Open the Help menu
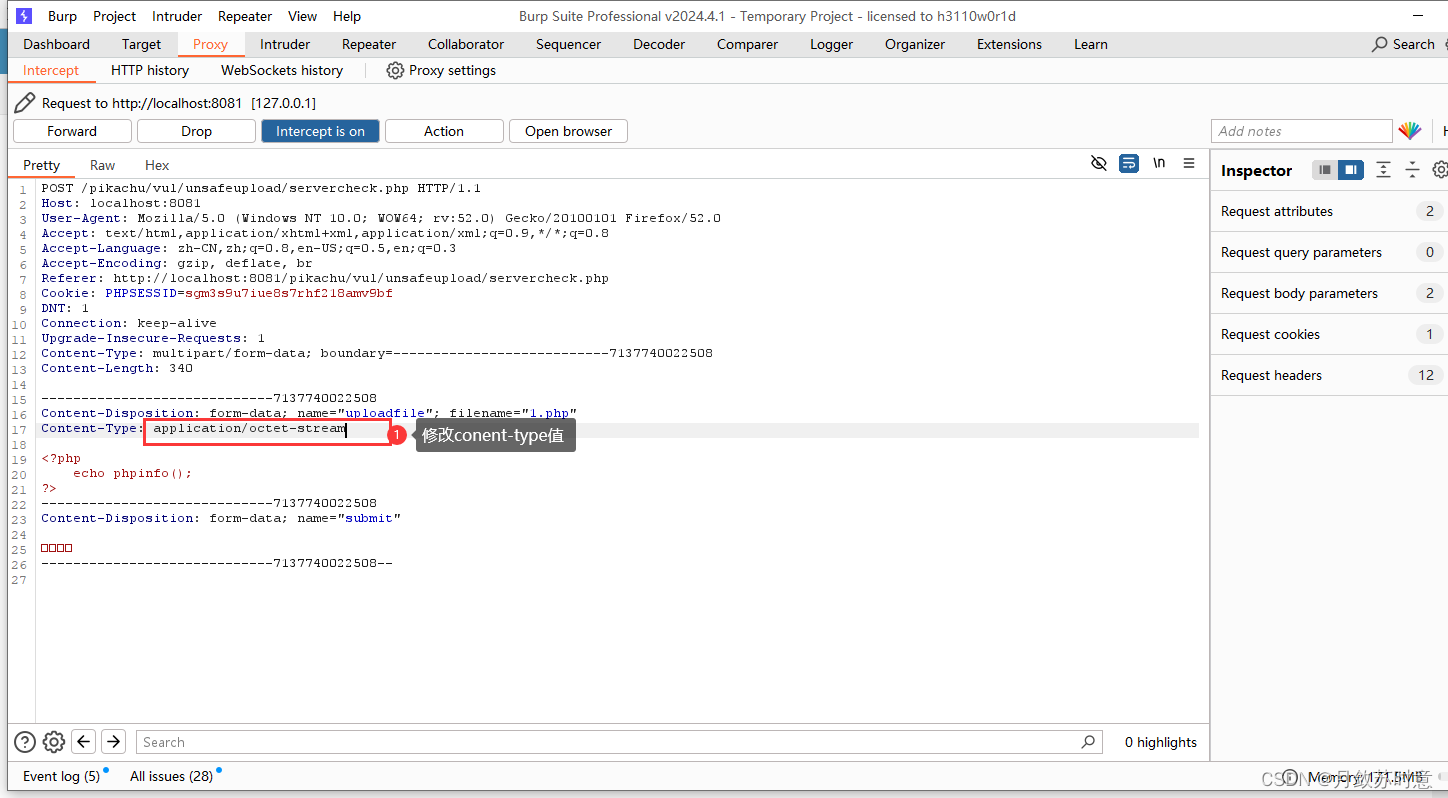Screen dimensions: 1448x798 347,16
